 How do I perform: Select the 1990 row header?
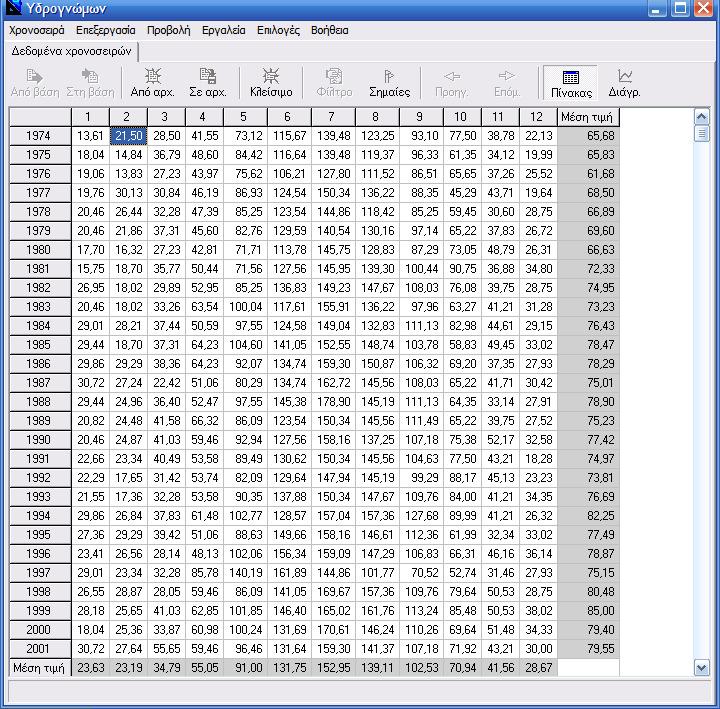pos(40,440)
